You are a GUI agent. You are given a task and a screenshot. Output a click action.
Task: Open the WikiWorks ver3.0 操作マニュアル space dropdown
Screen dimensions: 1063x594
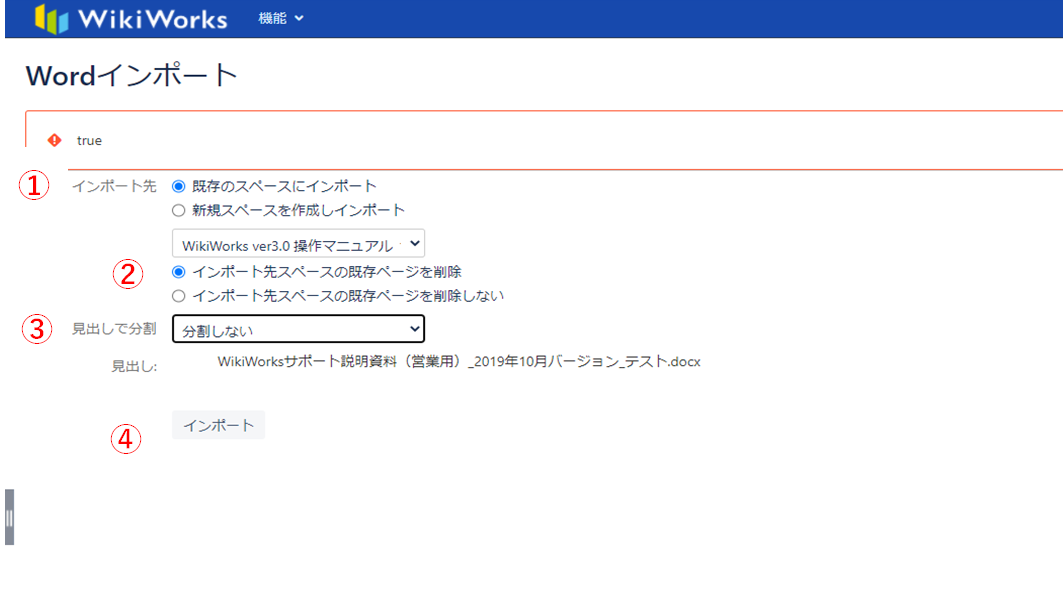pyautogui.click(x=298, y=244)
